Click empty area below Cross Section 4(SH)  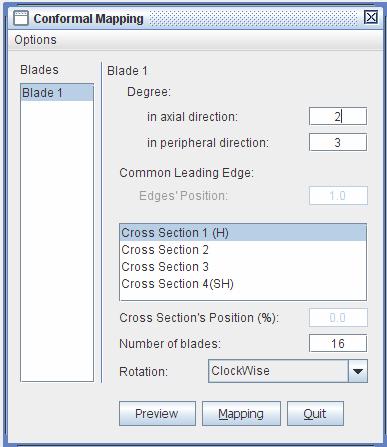click(x=243, y=296)
